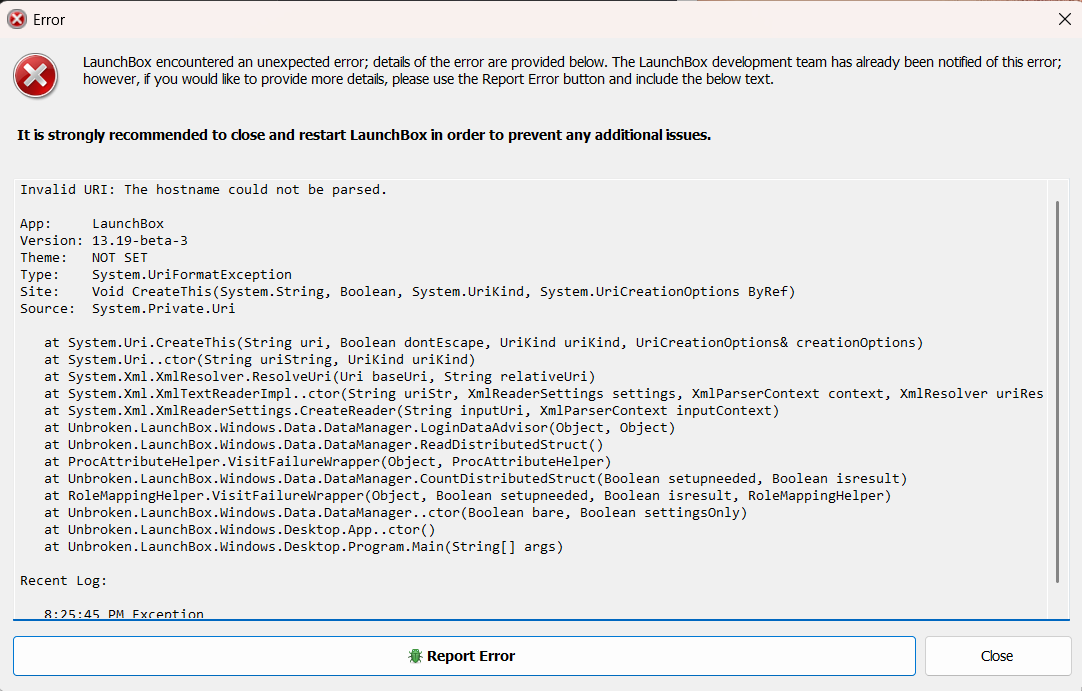
Task: Click the Site Void CreateThis line
Action: click(408, 291)
